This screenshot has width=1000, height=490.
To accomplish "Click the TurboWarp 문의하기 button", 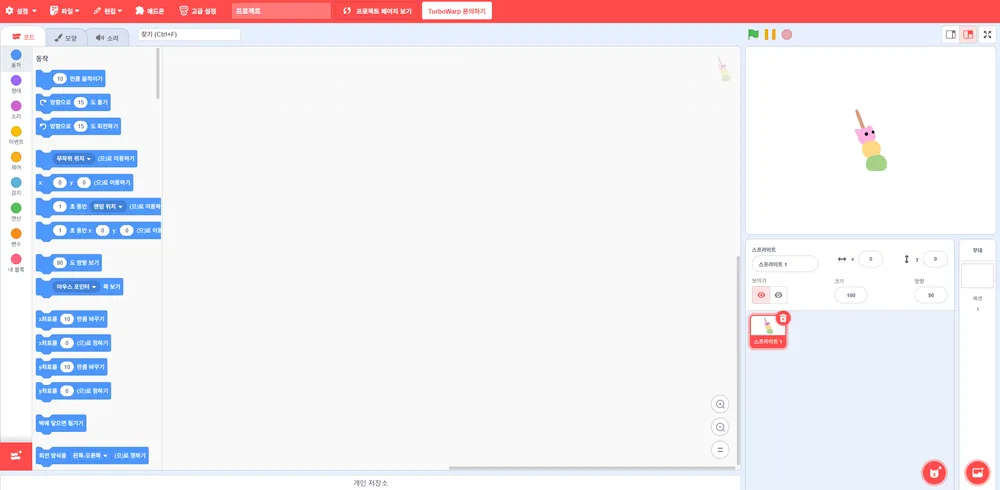I will pyautogui.click(x=457, y=11).
